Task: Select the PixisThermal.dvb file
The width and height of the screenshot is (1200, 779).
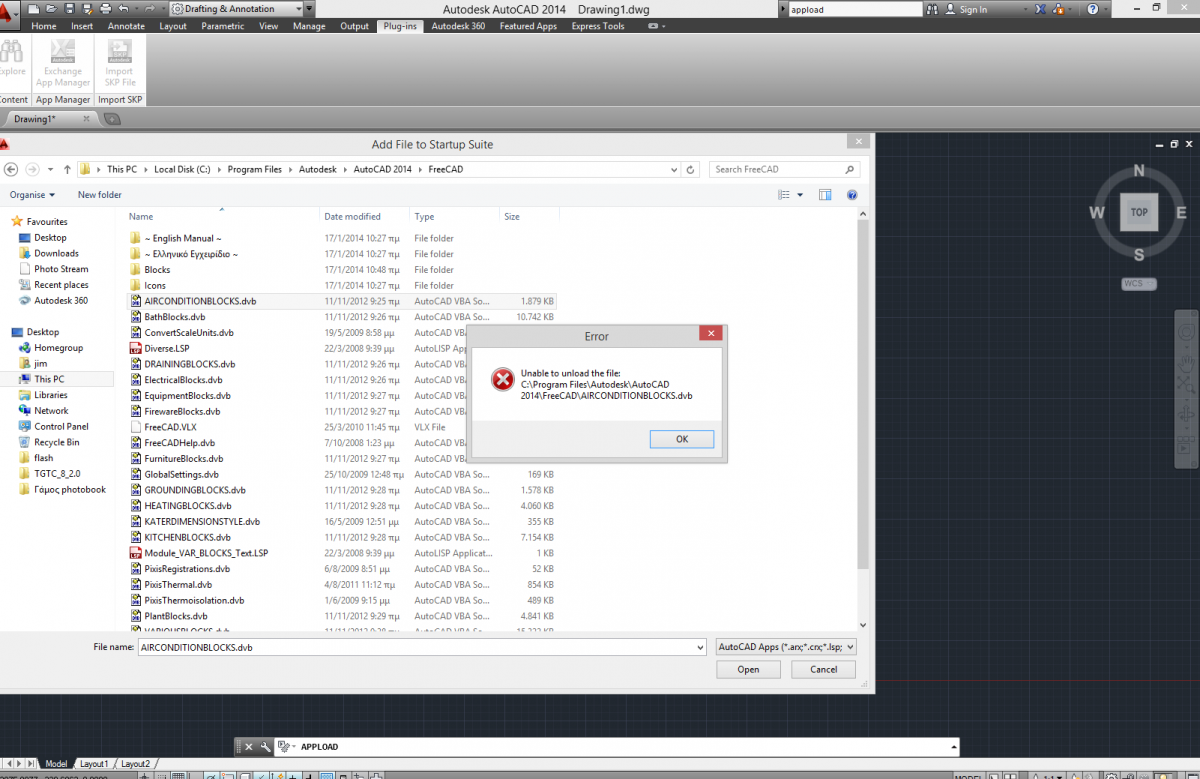Action: pyautogui.click(x=178, y=585)
